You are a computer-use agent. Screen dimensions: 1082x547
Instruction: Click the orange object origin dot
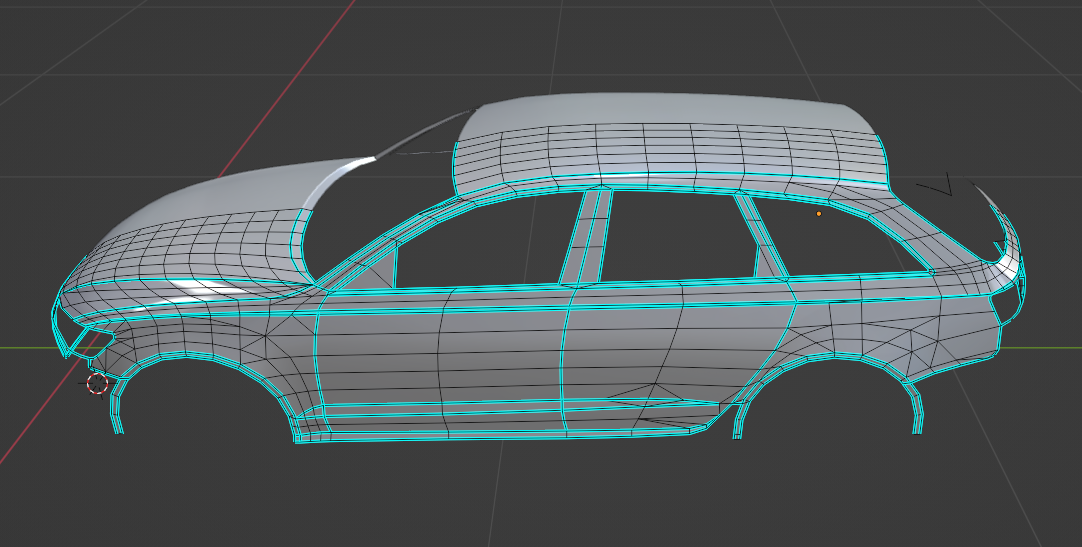pos(819,214)
